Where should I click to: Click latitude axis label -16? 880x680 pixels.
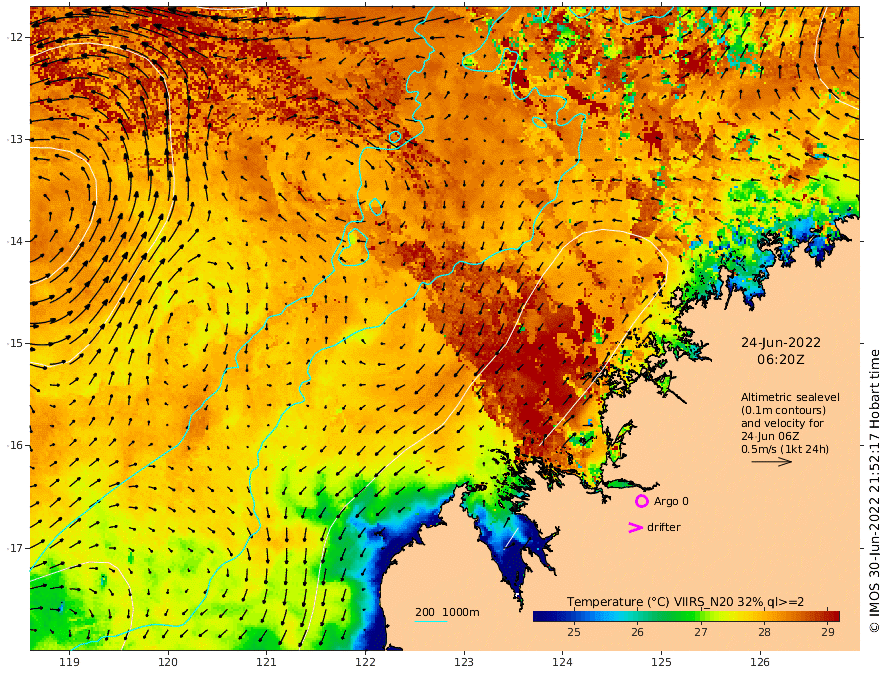point(15,445)
